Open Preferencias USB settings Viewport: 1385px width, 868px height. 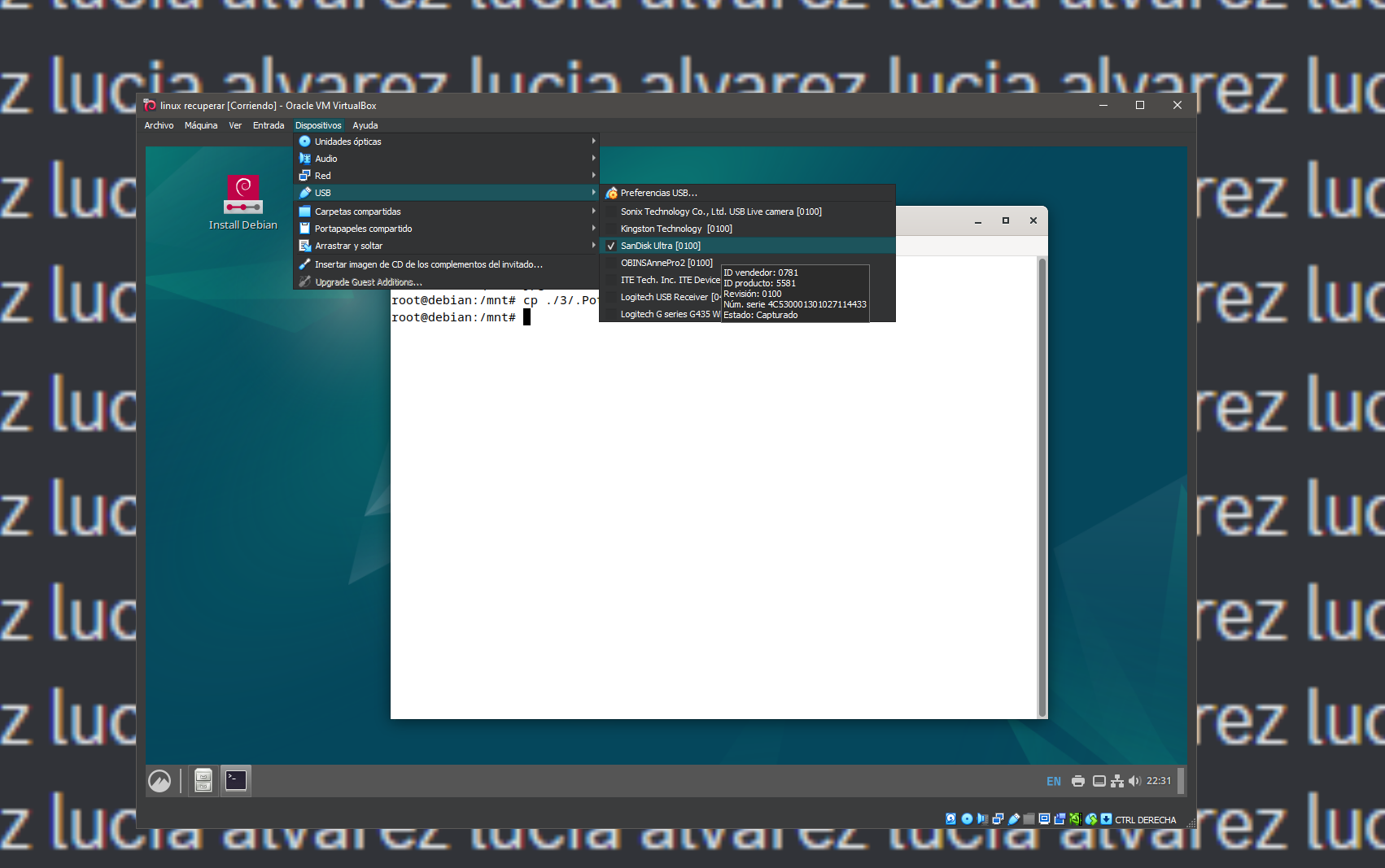coord(658,193)
